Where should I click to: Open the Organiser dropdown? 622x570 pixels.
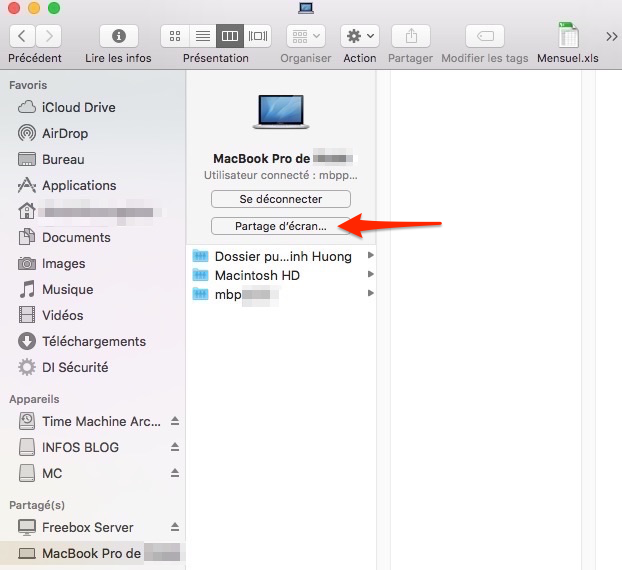306,36
